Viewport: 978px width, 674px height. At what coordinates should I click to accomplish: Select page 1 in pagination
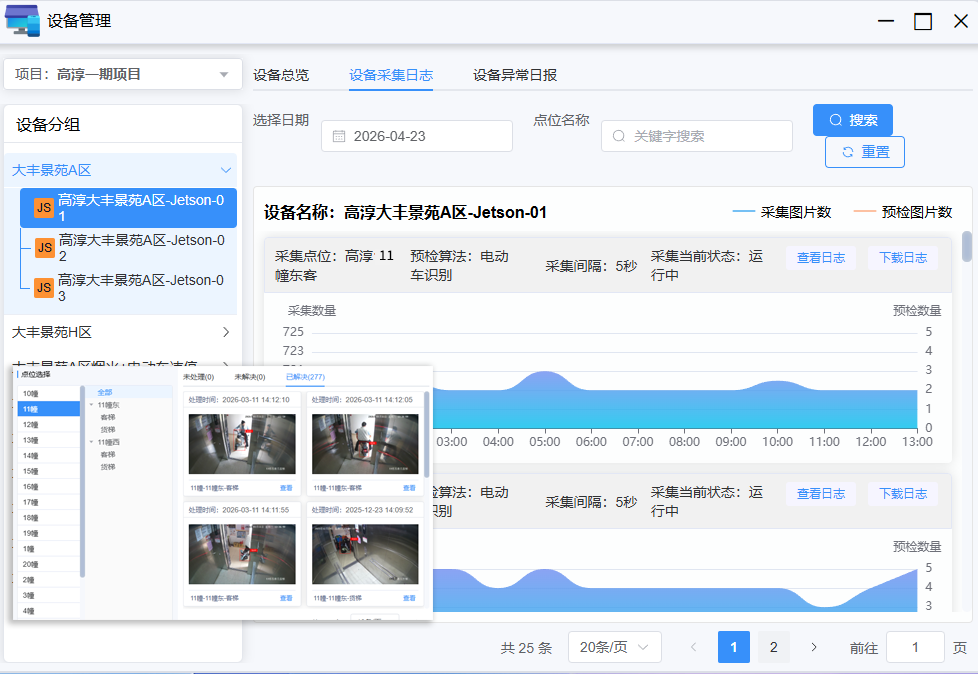(734, 647)
